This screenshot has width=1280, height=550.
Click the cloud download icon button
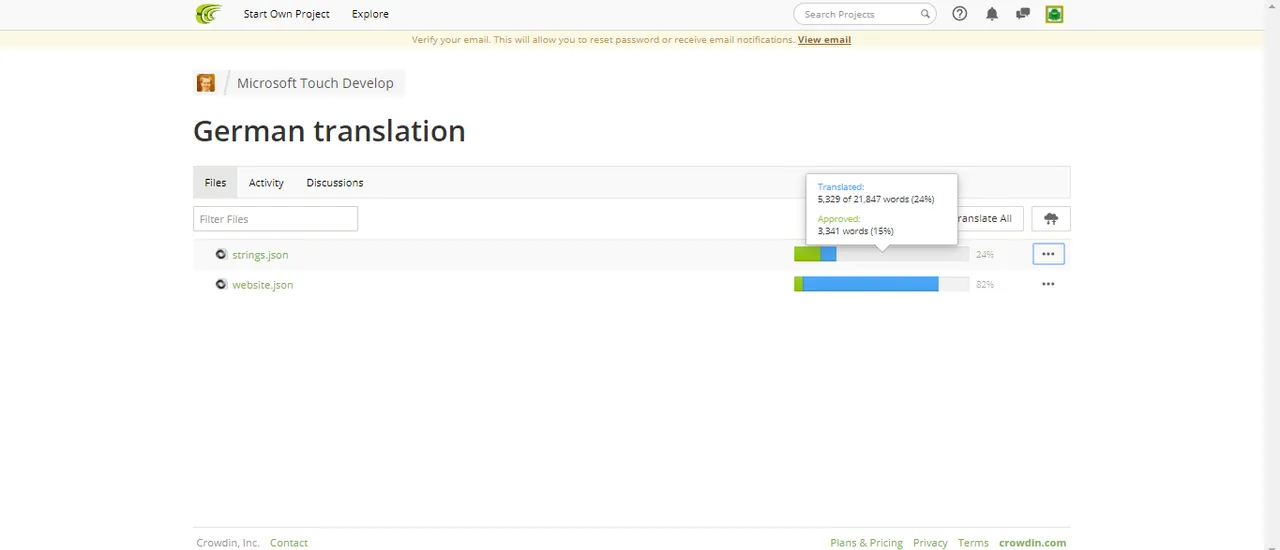tap(1051, 218)
